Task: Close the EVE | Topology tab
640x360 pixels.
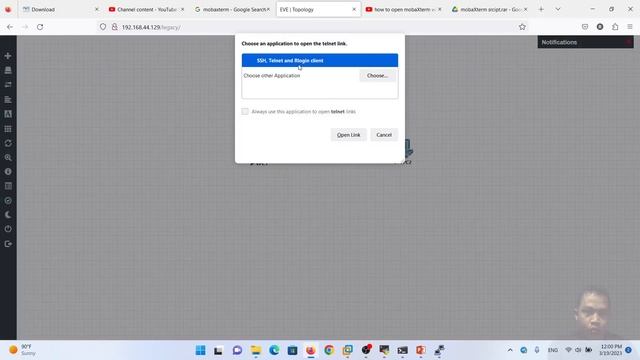Action: tap(354, 9)
